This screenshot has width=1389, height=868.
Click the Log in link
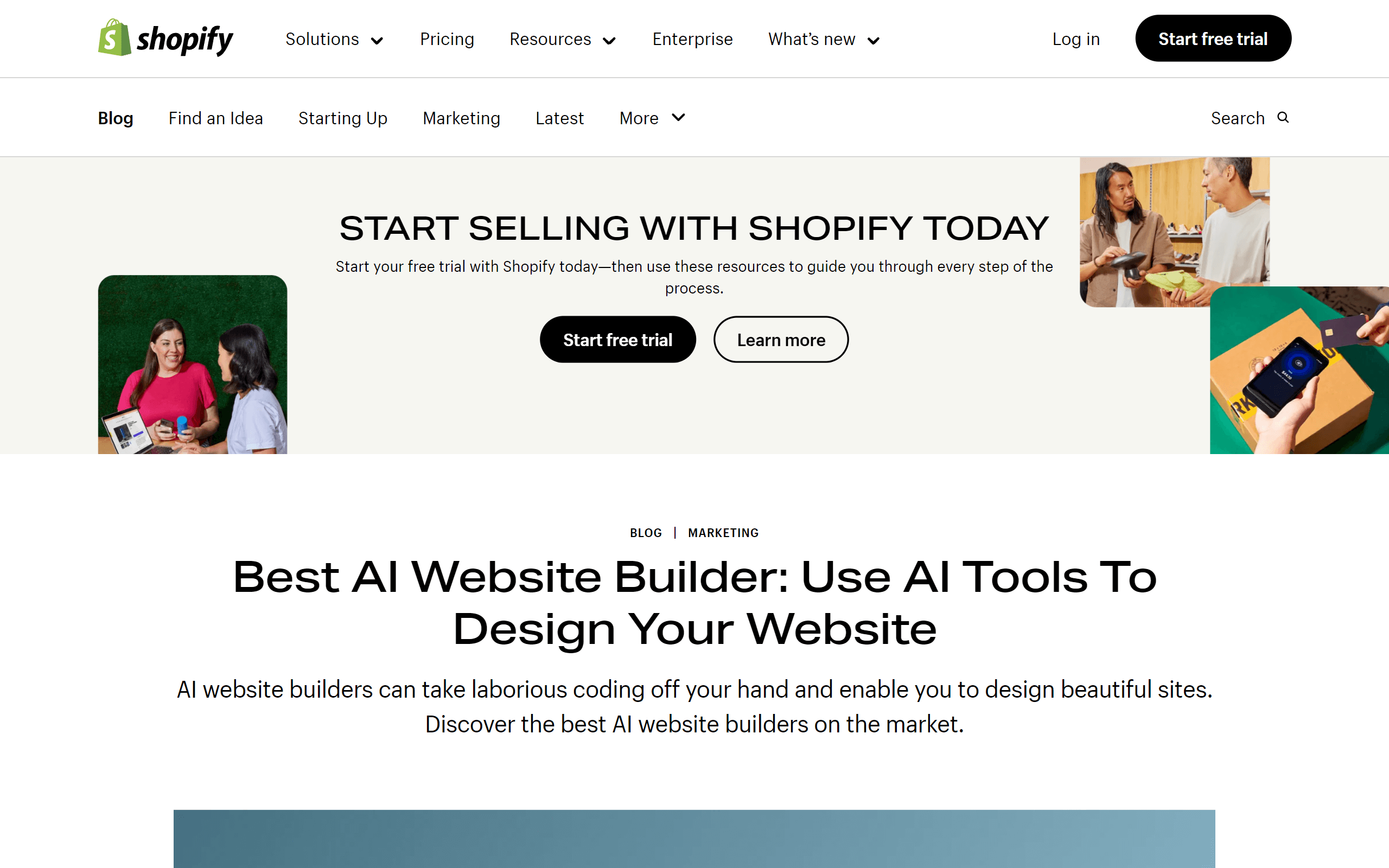(x=1076, y=39)
